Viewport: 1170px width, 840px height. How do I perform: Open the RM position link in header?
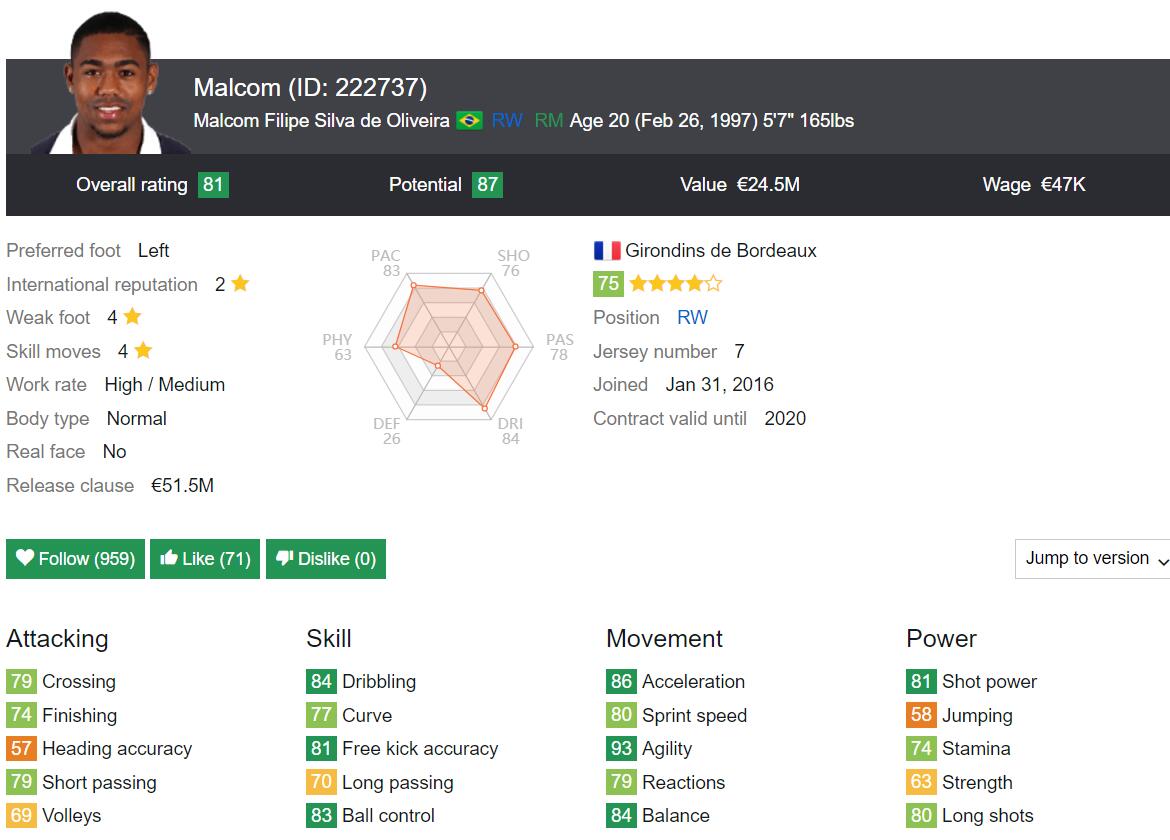tap(548, 121)
